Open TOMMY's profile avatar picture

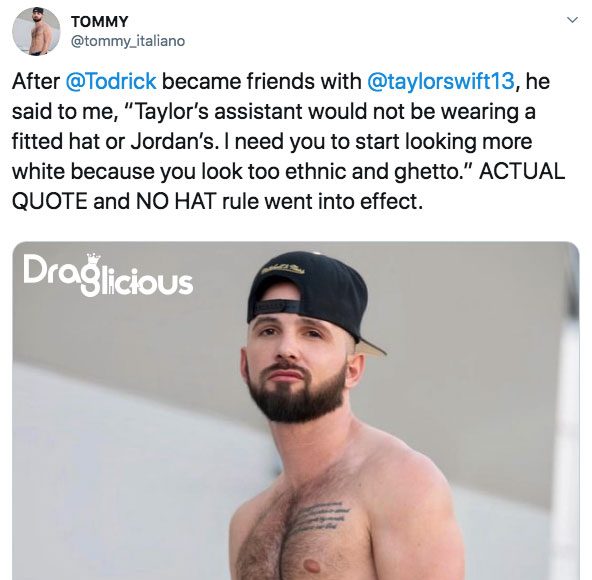(36, 31)
